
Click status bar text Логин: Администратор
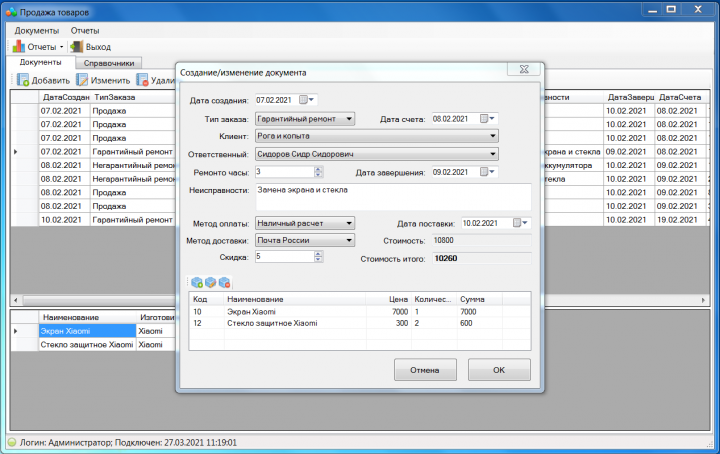[66, 443]
